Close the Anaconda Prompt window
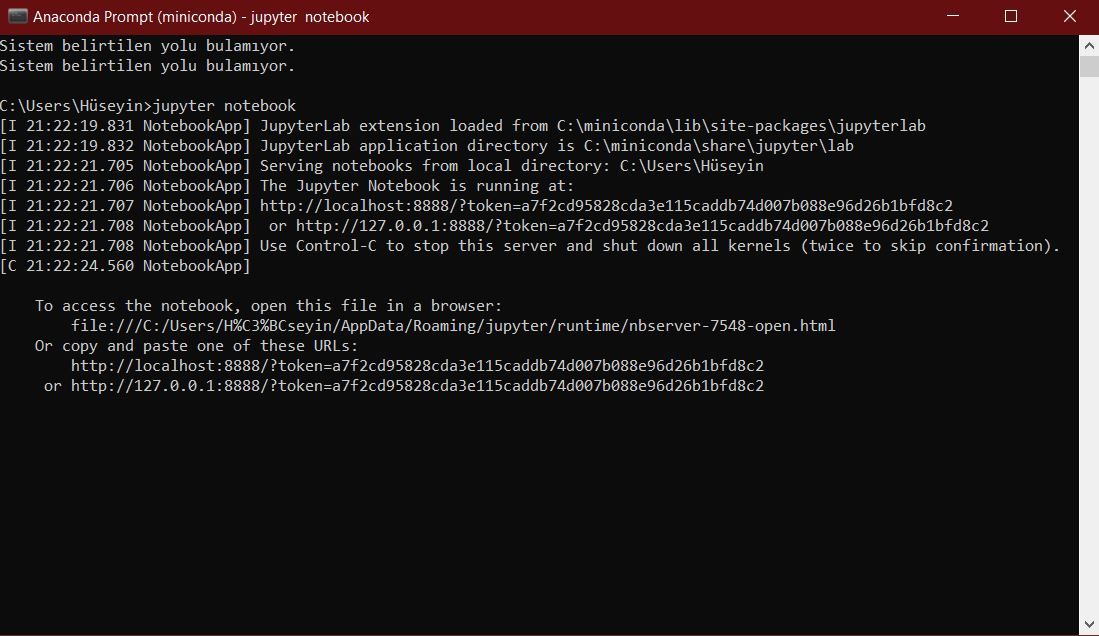The image size is (1099, 636). (x=1068, y=16)
